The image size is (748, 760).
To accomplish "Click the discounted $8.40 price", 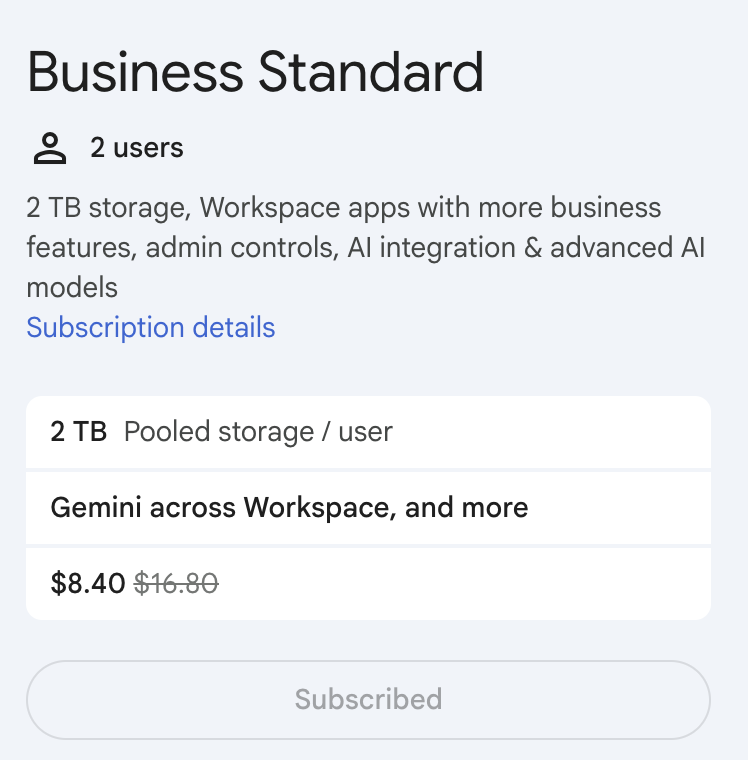I will tap(88, 583).
